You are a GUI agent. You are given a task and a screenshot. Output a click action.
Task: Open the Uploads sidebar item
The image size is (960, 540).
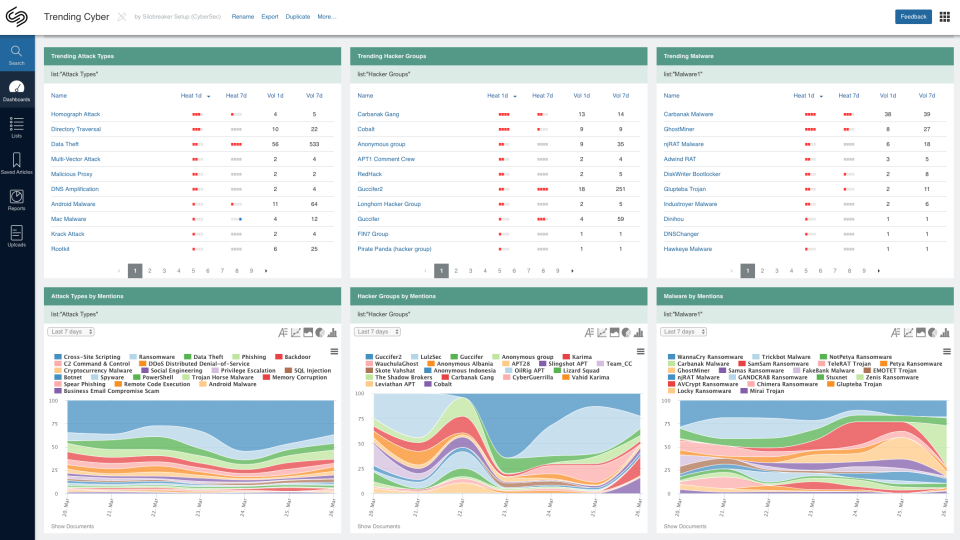pos(17,236)
